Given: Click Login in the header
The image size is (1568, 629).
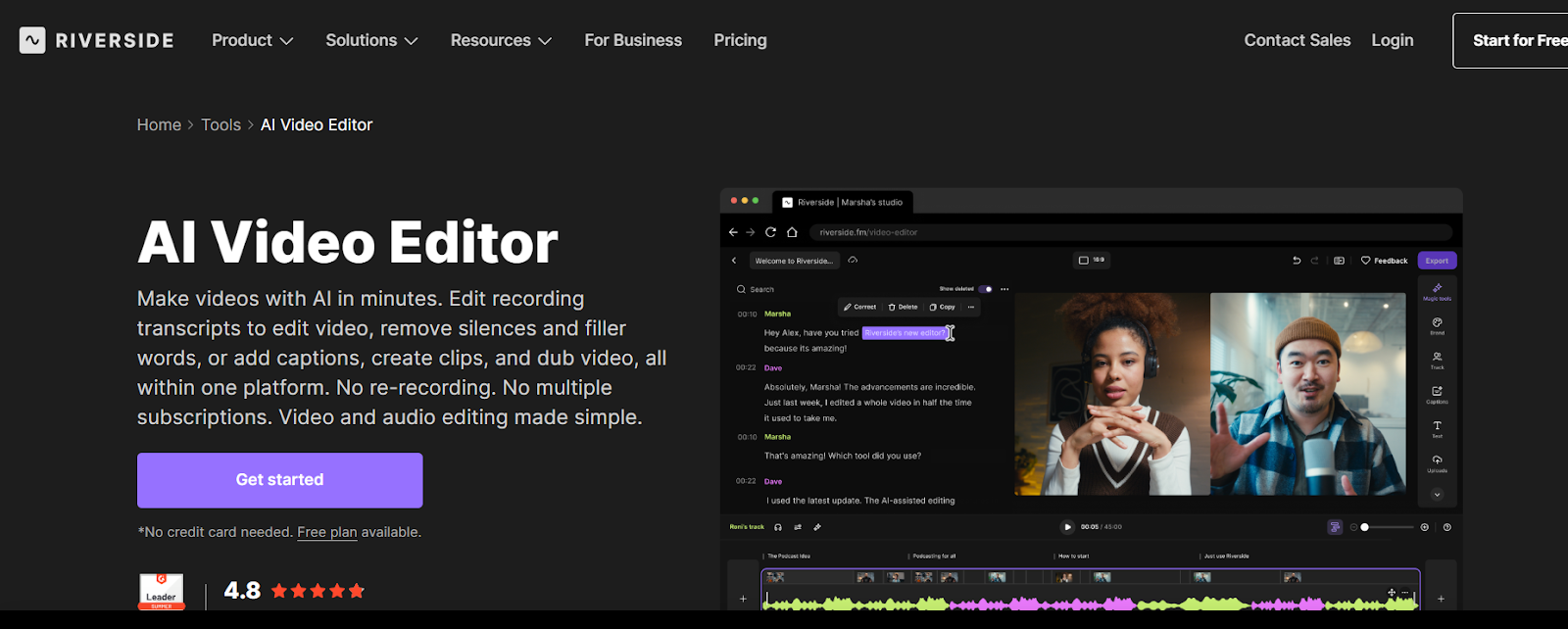Looking at the screenshot, I should (x=1393, y=40).
